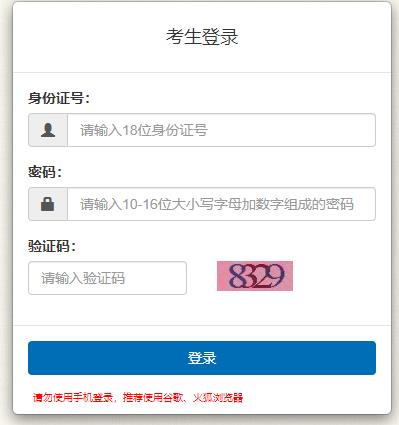Refresh the pink captcha image
This screenshot has height=425, width=399.
tap(255, 276)
